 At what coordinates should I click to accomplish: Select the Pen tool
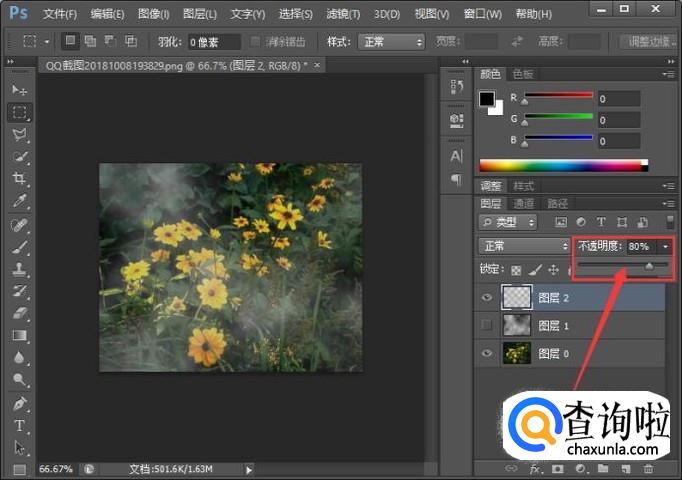20,403
